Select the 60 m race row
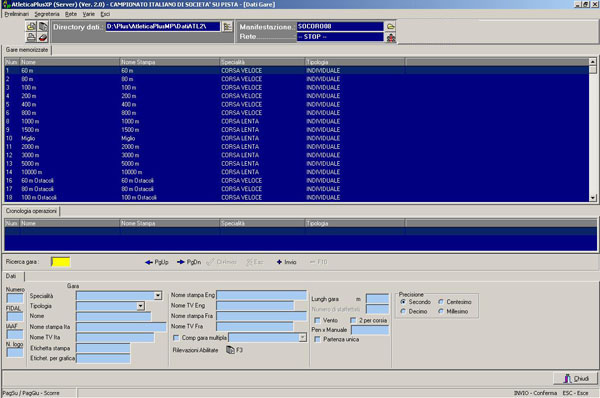This screenshot has width=600, height=398. pyautogui.click(x=297, y=70)
